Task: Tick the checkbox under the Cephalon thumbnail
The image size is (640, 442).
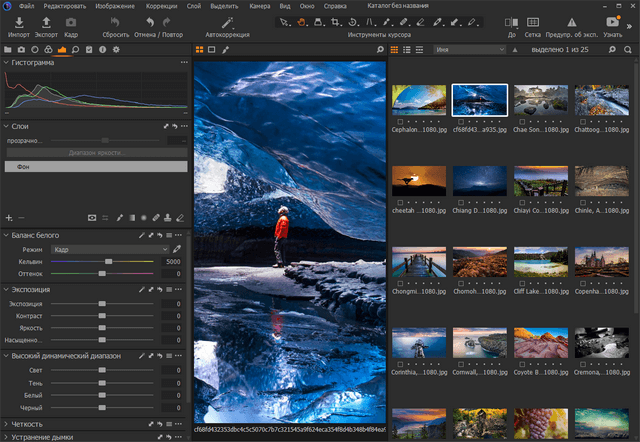Action: [x=398, y=123]
